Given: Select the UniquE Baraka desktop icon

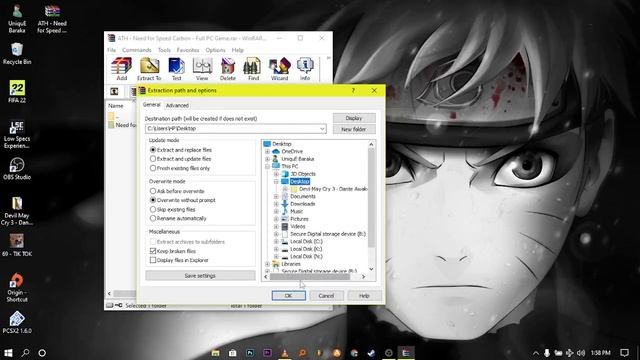Looking at the screenshot, I should (x=17, y=20).
